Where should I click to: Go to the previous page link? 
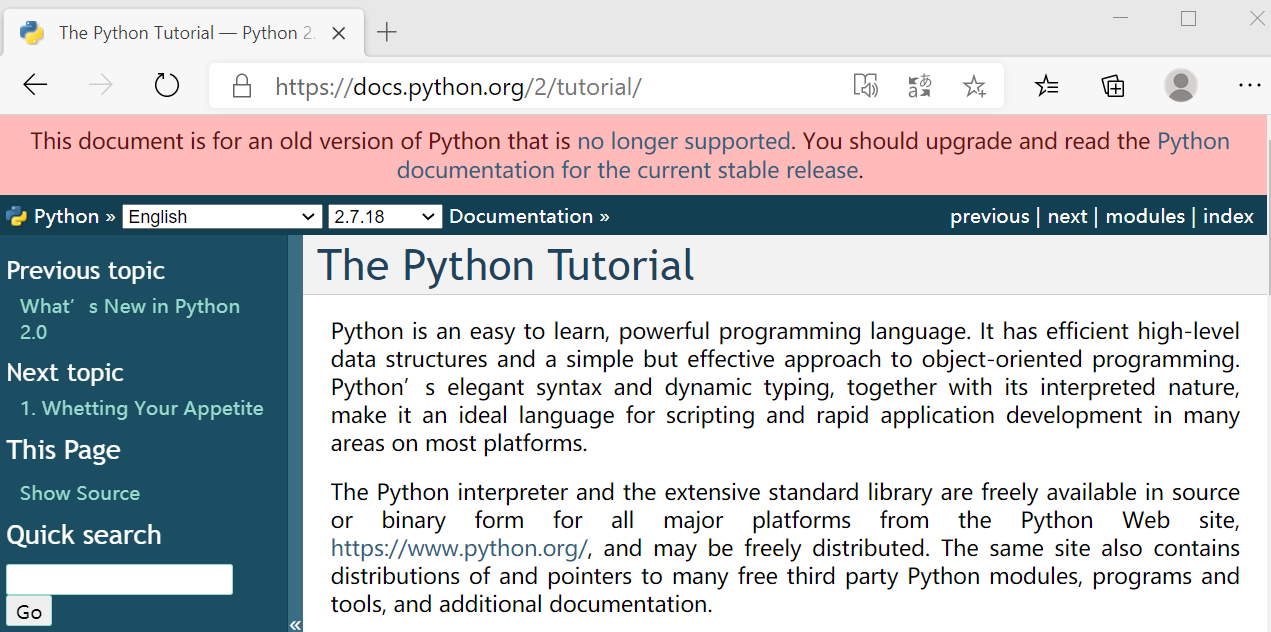pos(989,217)
